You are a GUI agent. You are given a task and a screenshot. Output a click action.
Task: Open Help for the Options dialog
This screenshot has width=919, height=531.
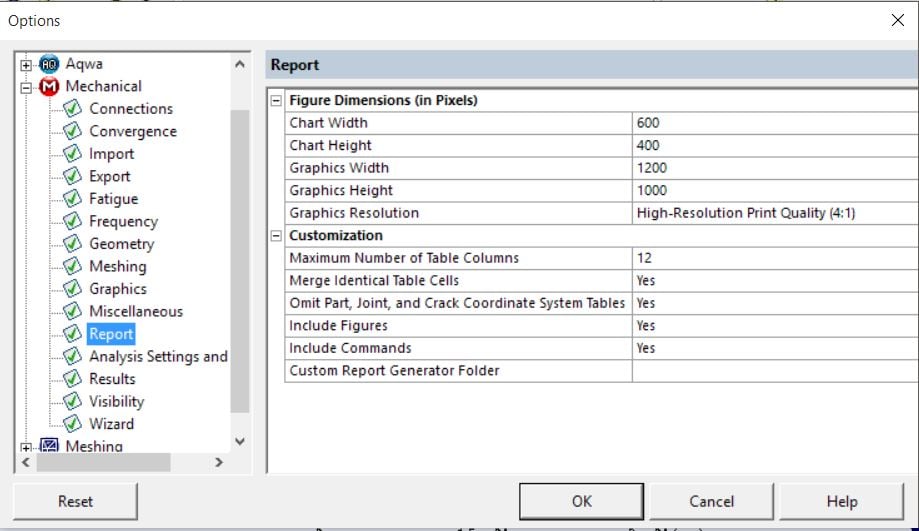point(842,502)
